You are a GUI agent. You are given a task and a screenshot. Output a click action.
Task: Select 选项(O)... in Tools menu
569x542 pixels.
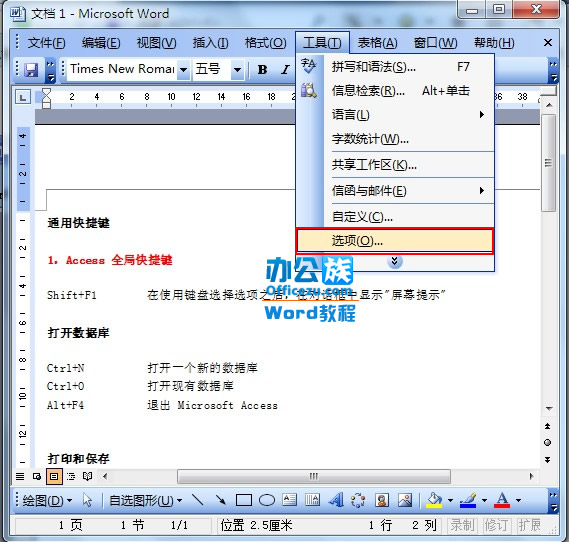coord(395,241)
